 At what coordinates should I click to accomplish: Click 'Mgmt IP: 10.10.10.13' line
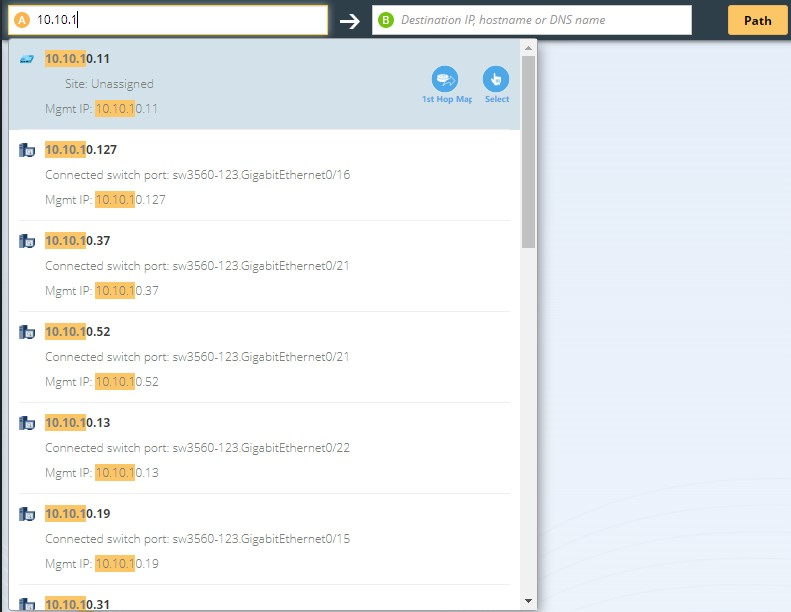(102, 472)
